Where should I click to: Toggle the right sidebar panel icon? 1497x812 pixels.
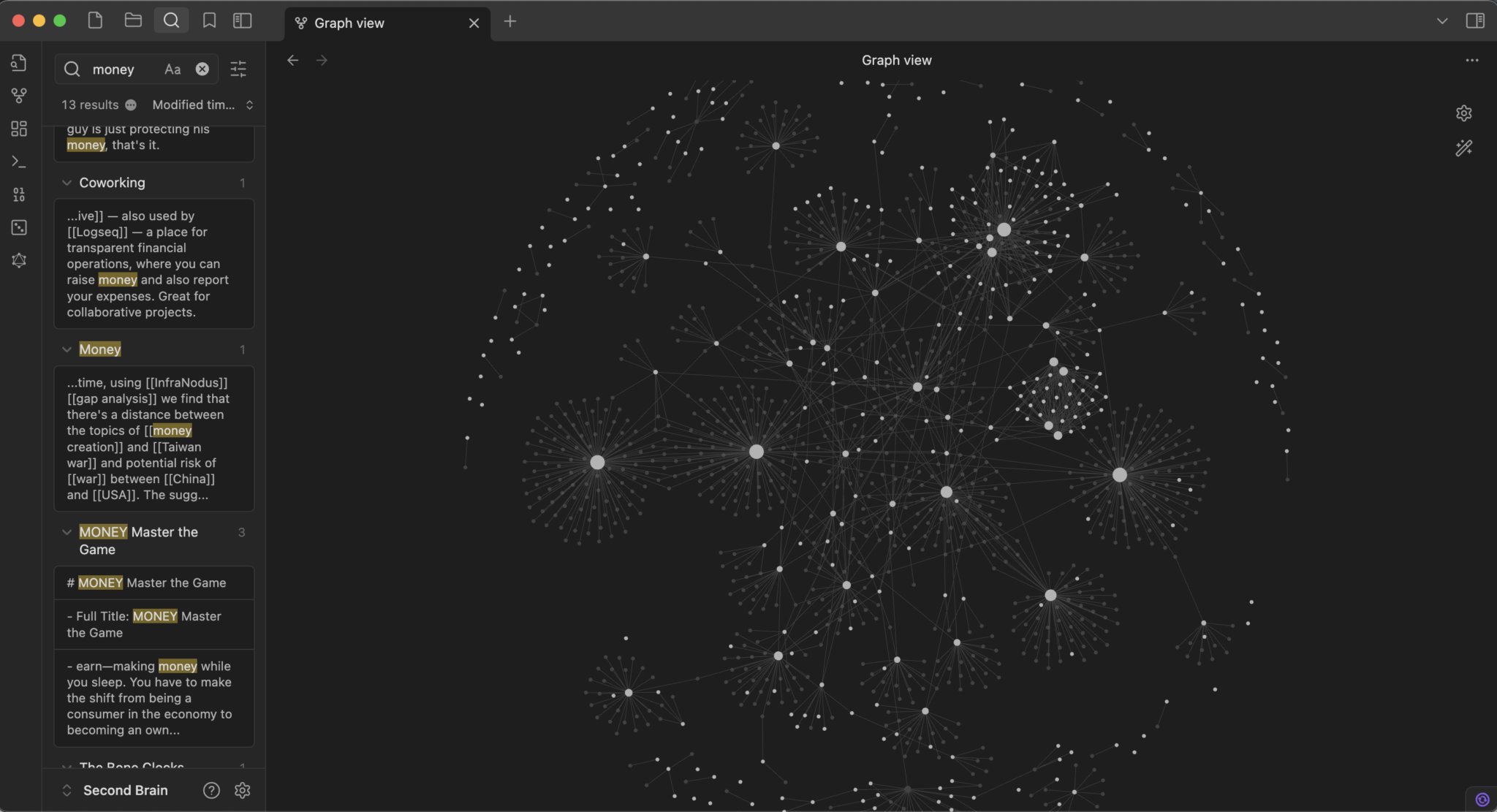click(1475, 20)
